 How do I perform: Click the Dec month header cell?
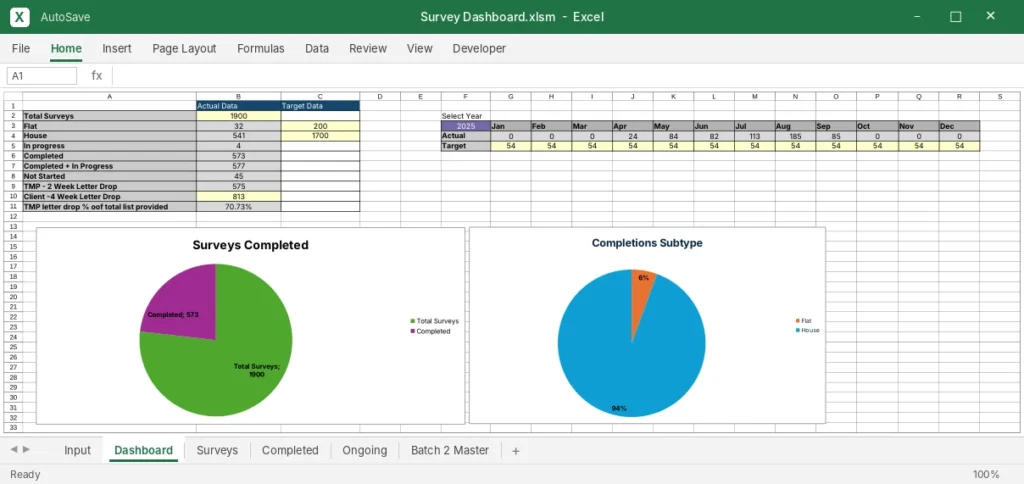click(x=959, y=125)
